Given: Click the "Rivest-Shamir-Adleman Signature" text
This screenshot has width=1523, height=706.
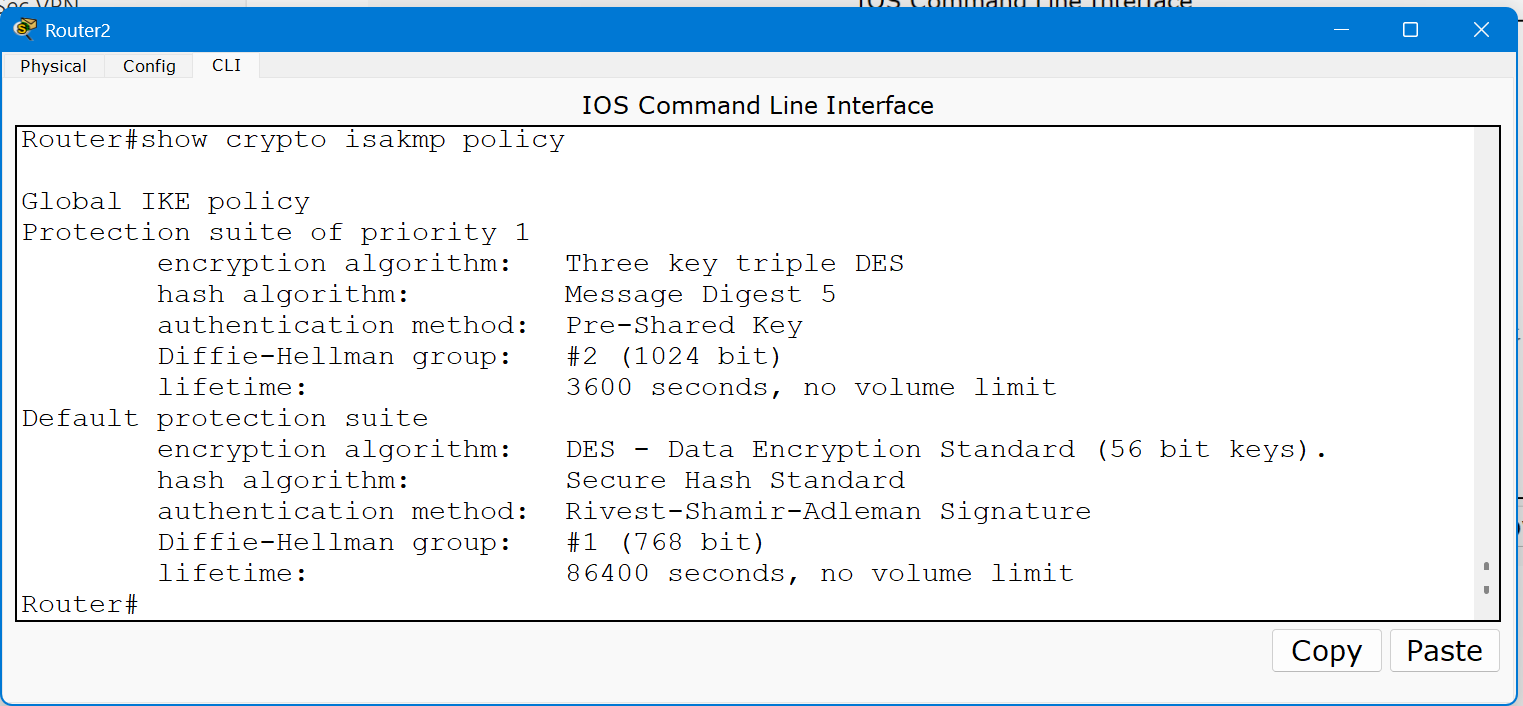Looking at the screenshot, I should click(x=827, y=512).
